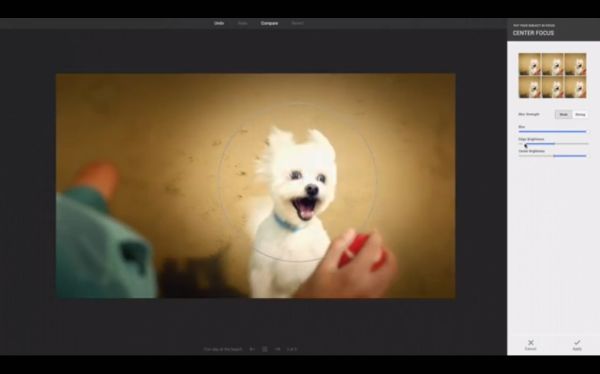The height and width of the screenshot is (374, 600).
Task: Choose the top-middle Center Focus preset thumbnail
Action: (553, 64)
